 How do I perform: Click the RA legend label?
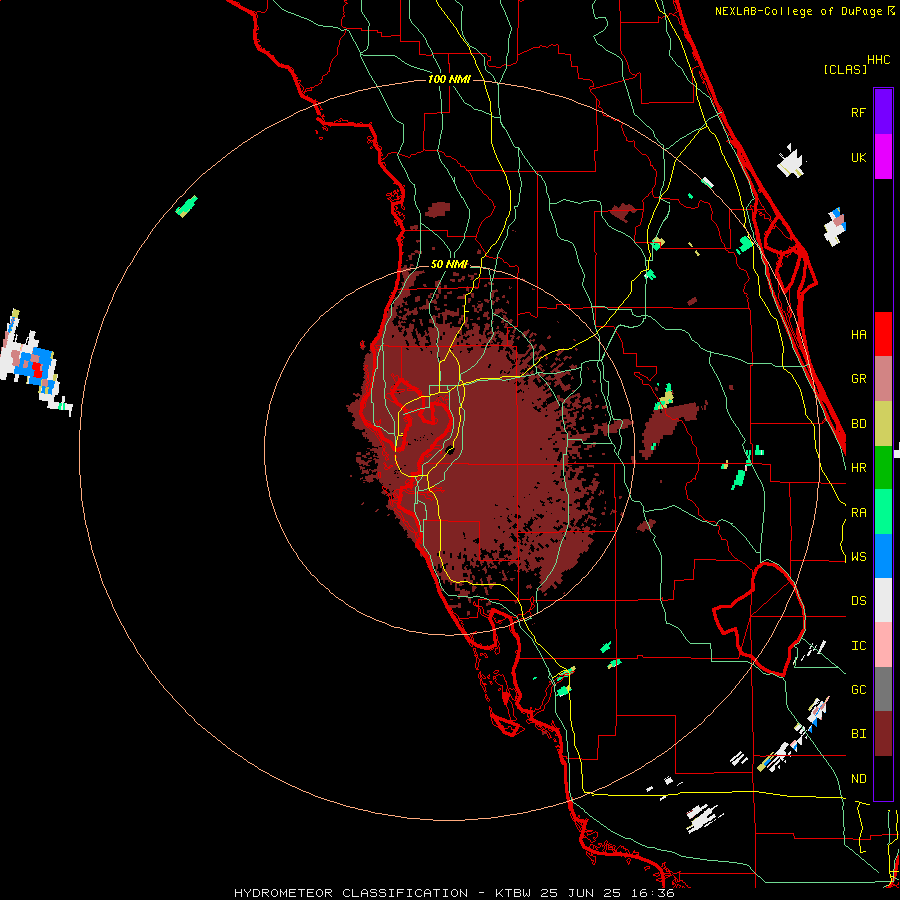click(x=858, y=513)
